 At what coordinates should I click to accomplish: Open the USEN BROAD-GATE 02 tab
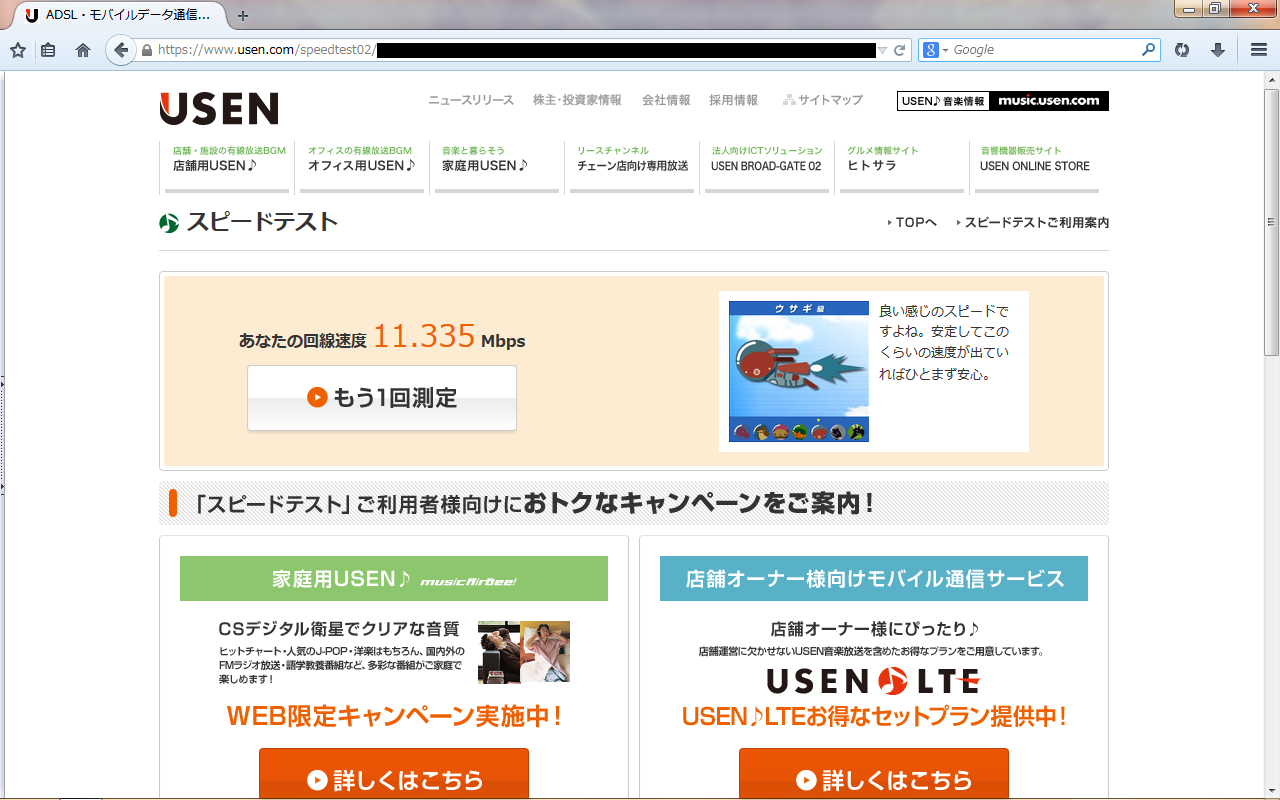pyautogui.click(x=766, y=166)
